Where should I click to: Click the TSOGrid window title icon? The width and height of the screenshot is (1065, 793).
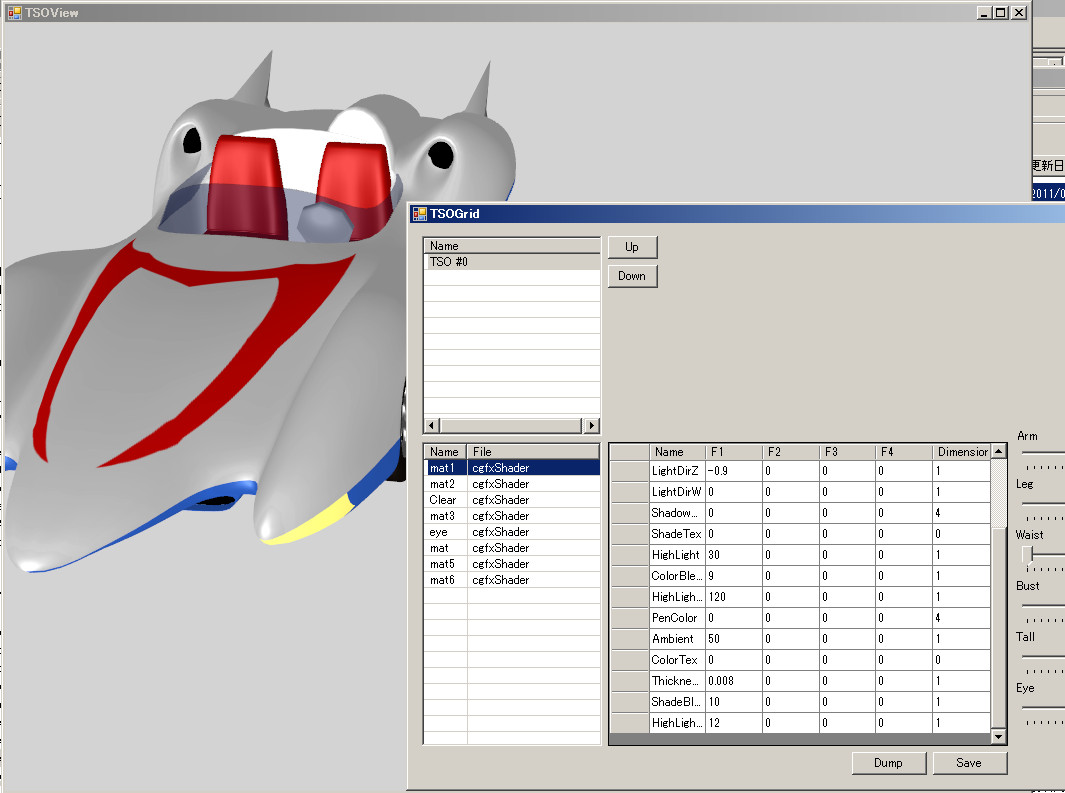pos(419,213)
